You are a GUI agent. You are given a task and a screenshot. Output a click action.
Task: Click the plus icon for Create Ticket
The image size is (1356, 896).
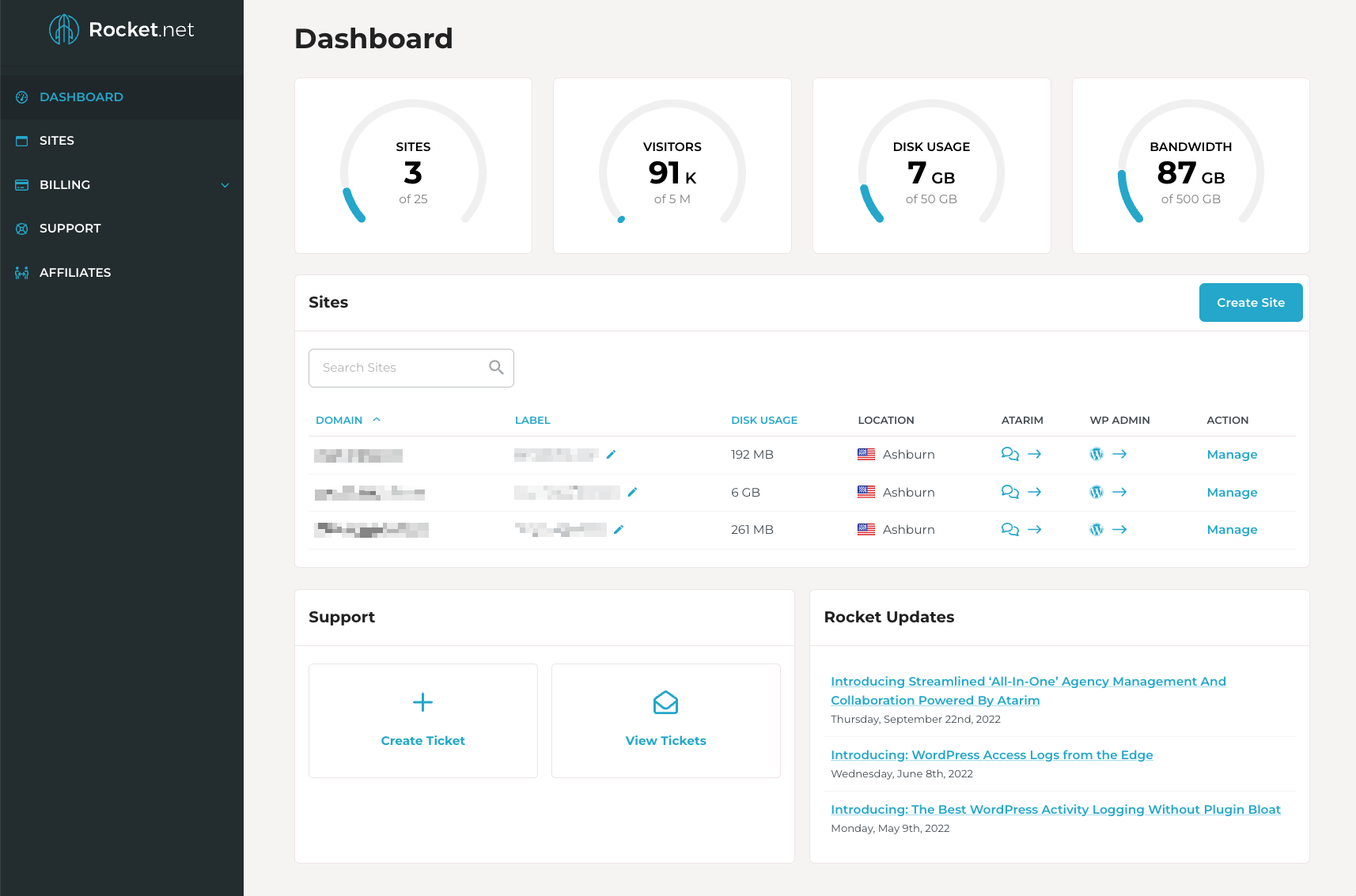coord(423,702)
